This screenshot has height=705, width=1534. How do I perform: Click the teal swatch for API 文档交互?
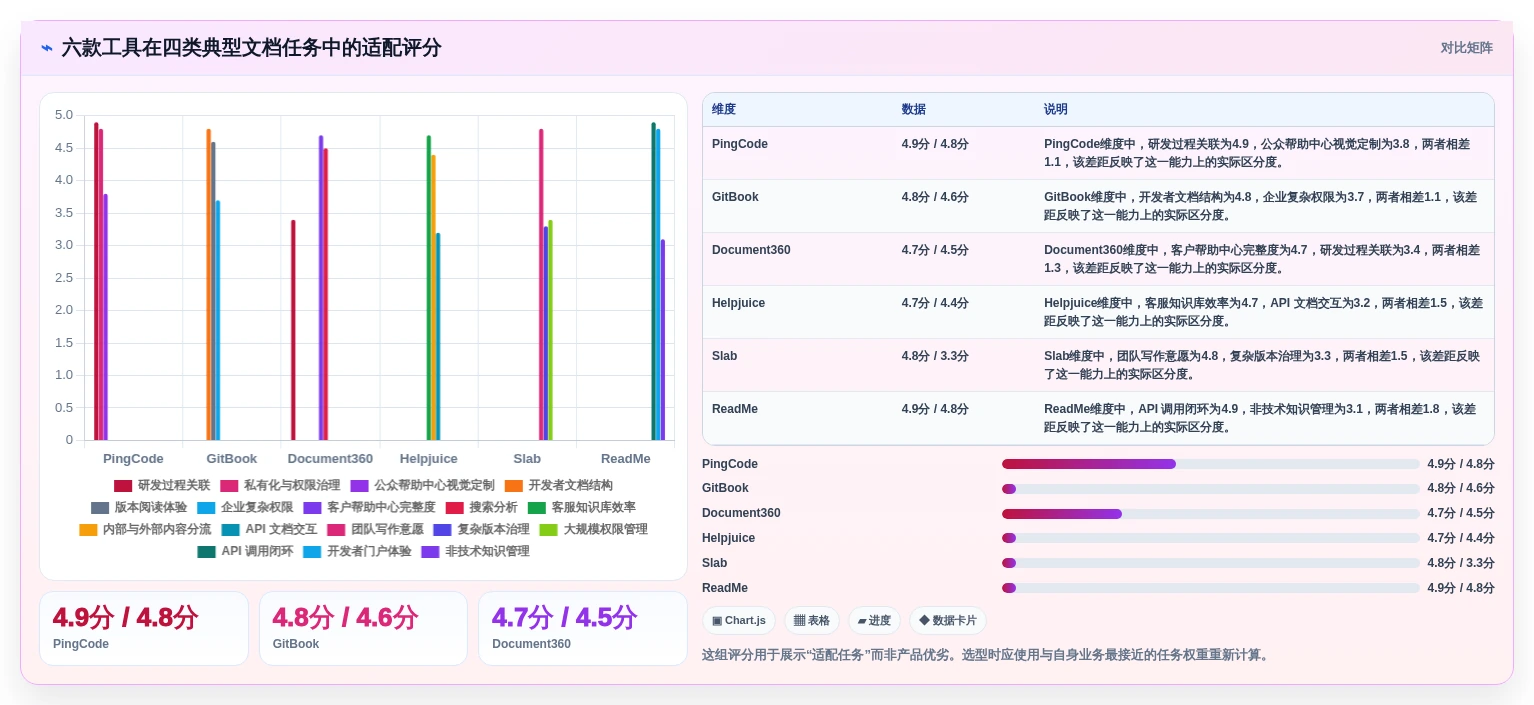coord(231,529)
